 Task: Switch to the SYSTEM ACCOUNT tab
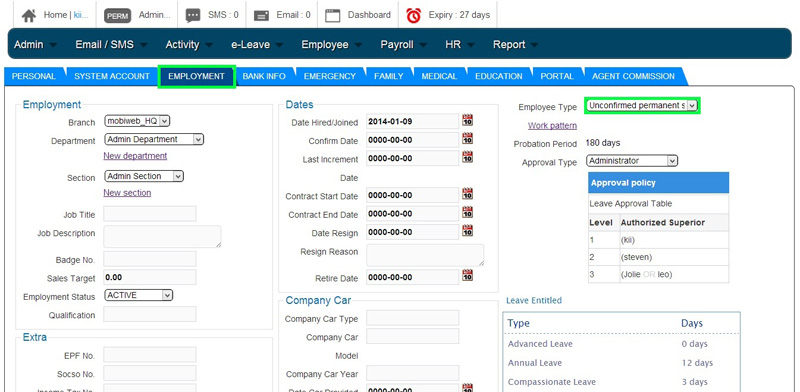click(112, 76)
